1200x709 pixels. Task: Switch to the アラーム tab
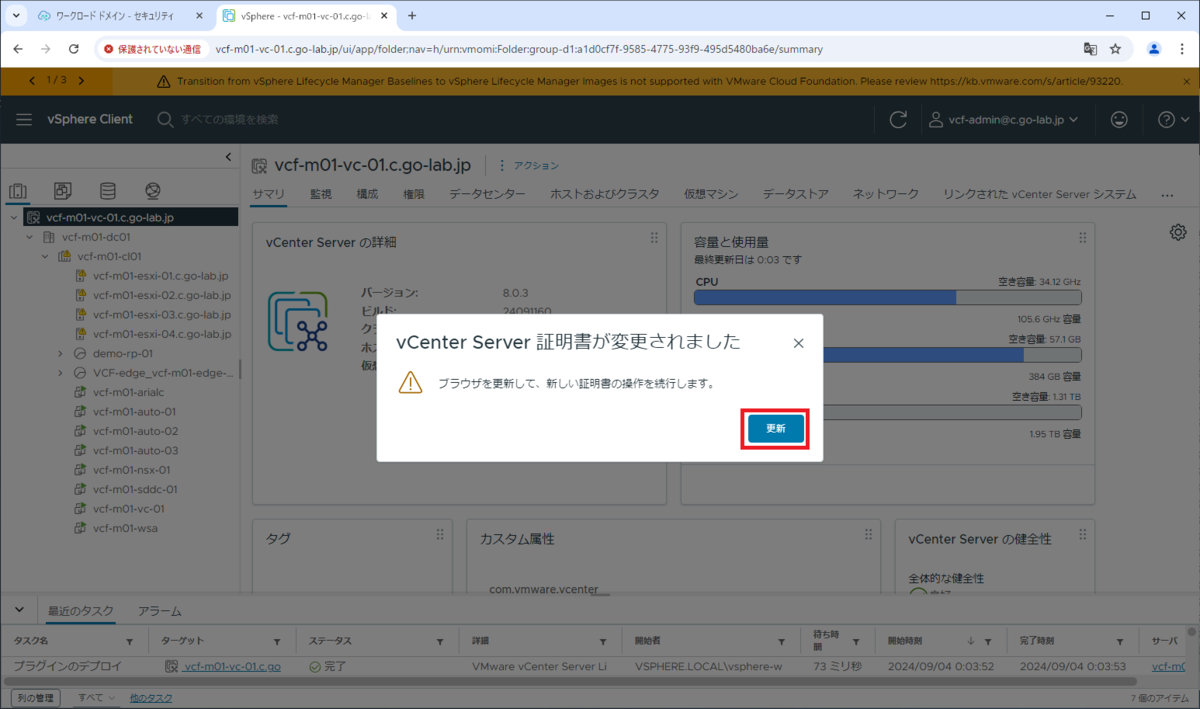point(160,611)
